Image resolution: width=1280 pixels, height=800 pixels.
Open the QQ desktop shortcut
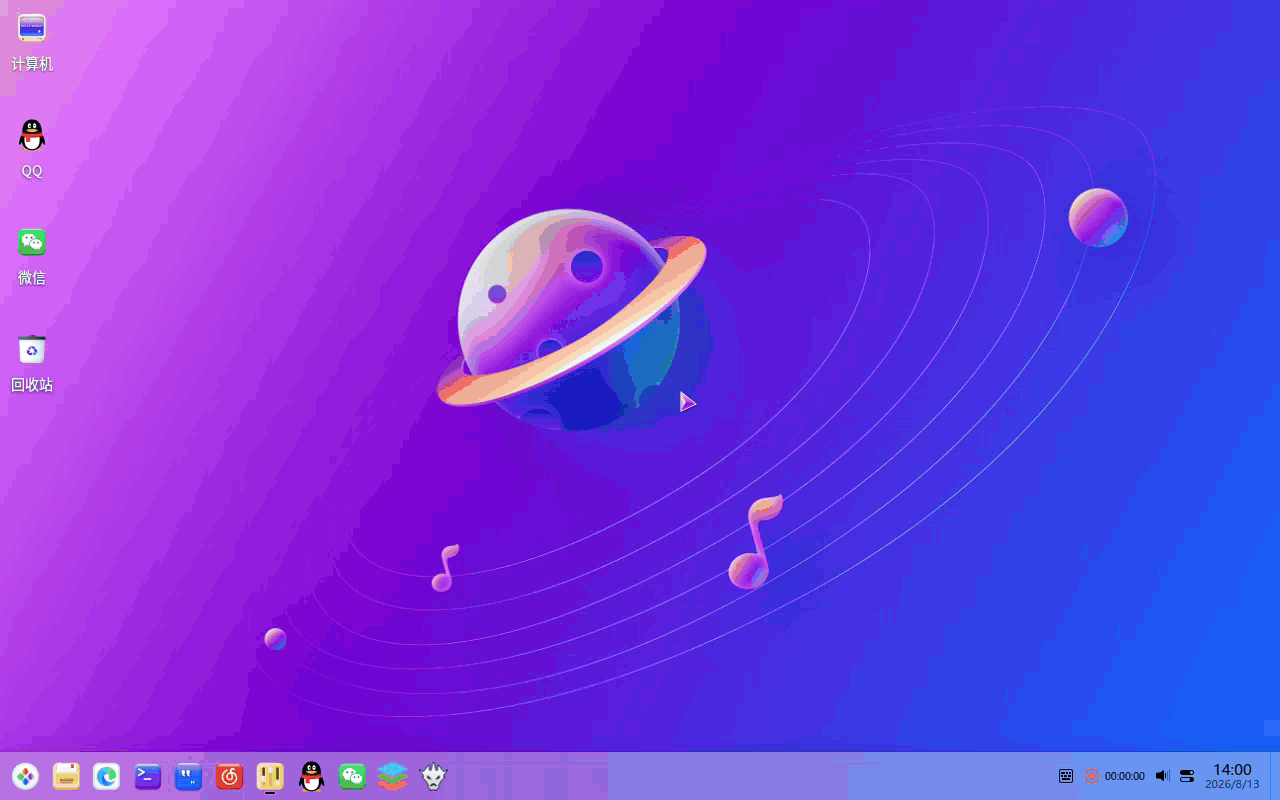click(32, 148)
